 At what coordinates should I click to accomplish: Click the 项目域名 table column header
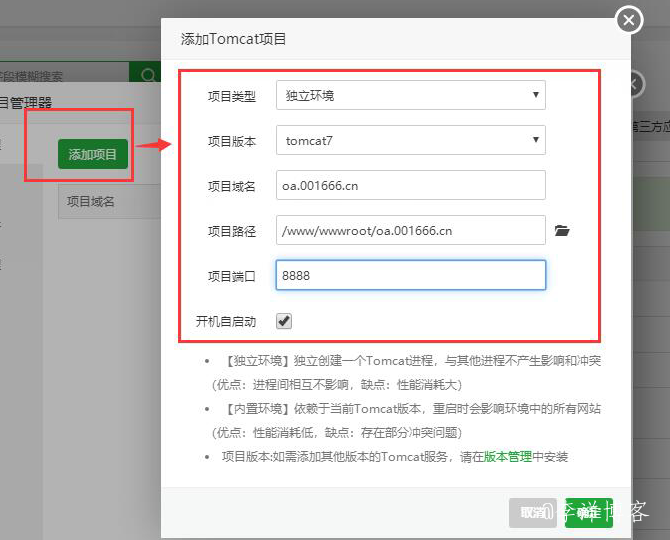tap(91, 202)
